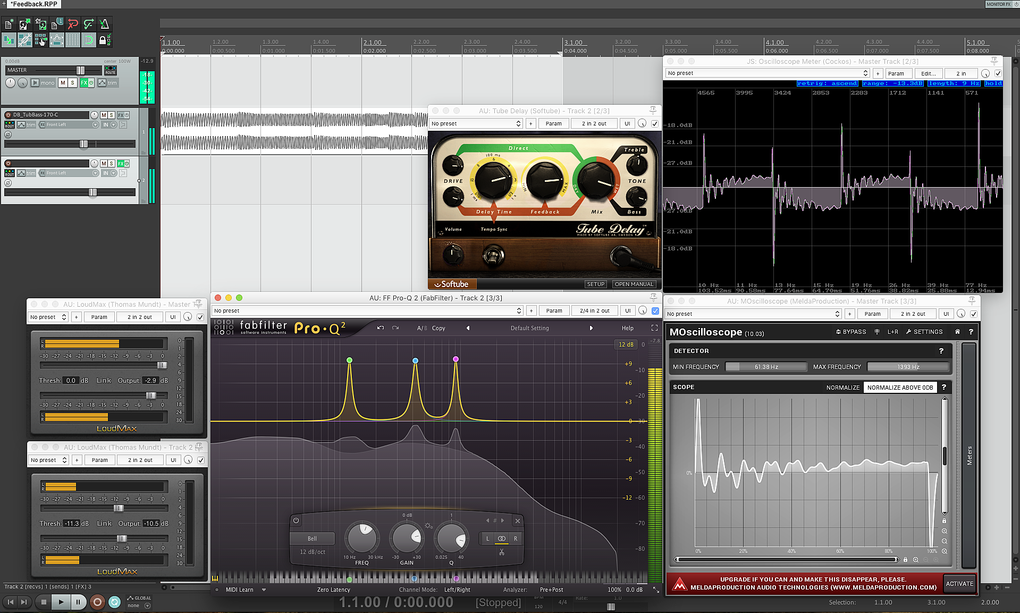
Task: Click the play button in transport
Action: pos(60,602)
